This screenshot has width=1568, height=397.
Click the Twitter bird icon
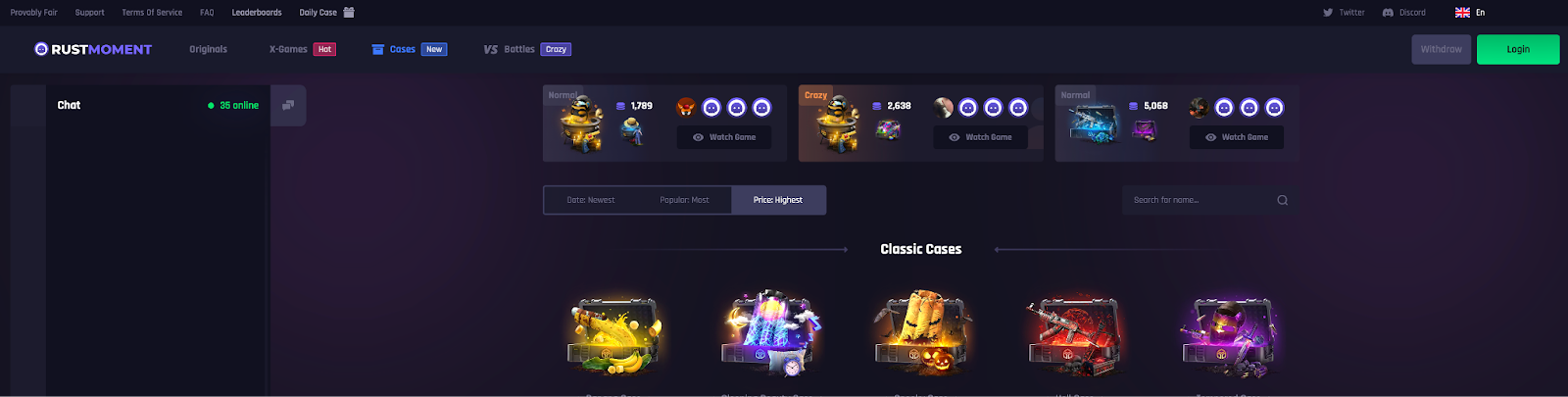[1328, 13]
